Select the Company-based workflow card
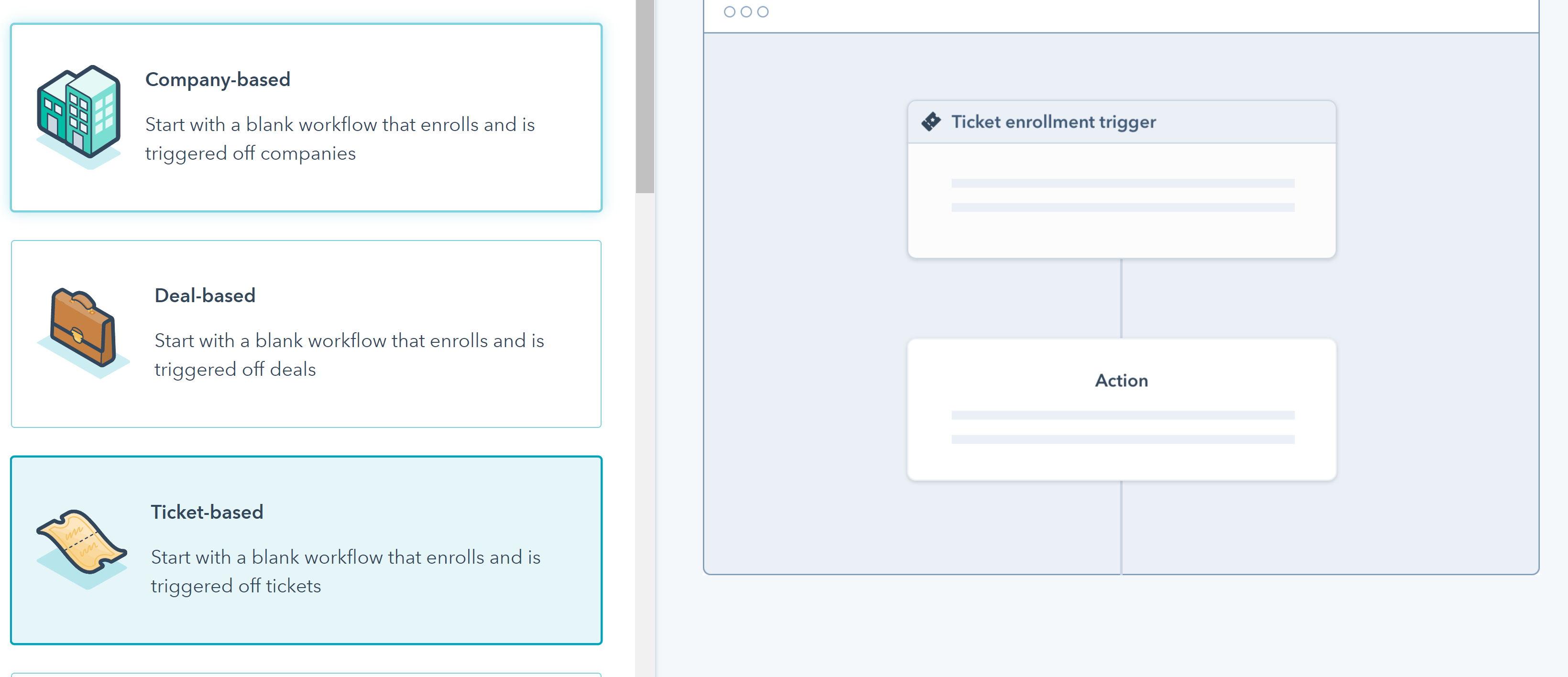This screenshot has height=677, width=1568. tap(306, 118)
